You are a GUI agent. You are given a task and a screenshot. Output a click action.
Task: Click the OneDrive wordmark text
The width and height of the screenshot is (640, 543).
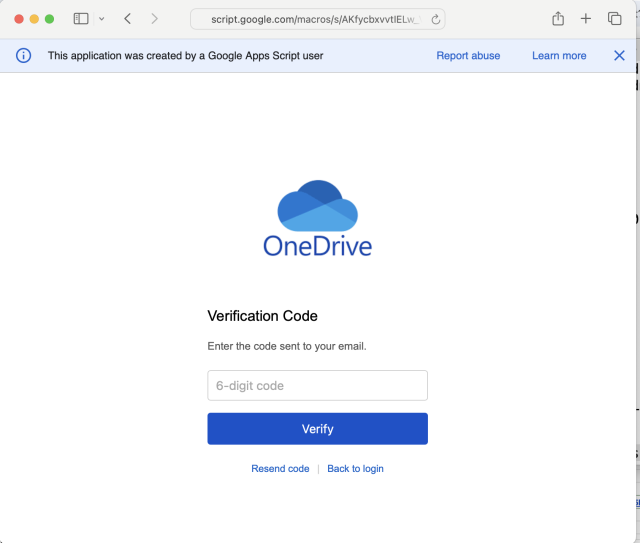point(318,246)
